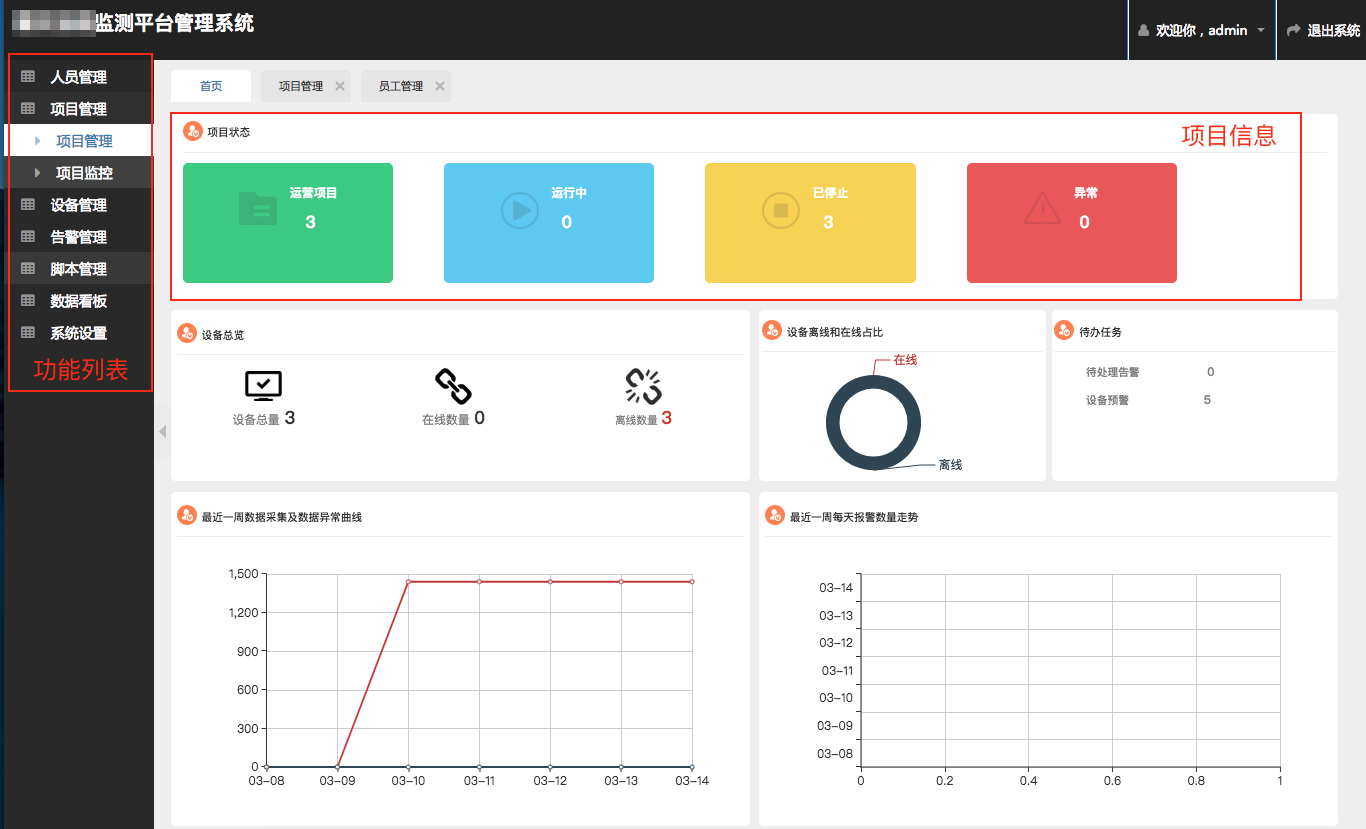Image resolution: width=1366 pixels, height=829 pixels.
Task: Switch to the 首页 tab
Action: click(211, 86)
